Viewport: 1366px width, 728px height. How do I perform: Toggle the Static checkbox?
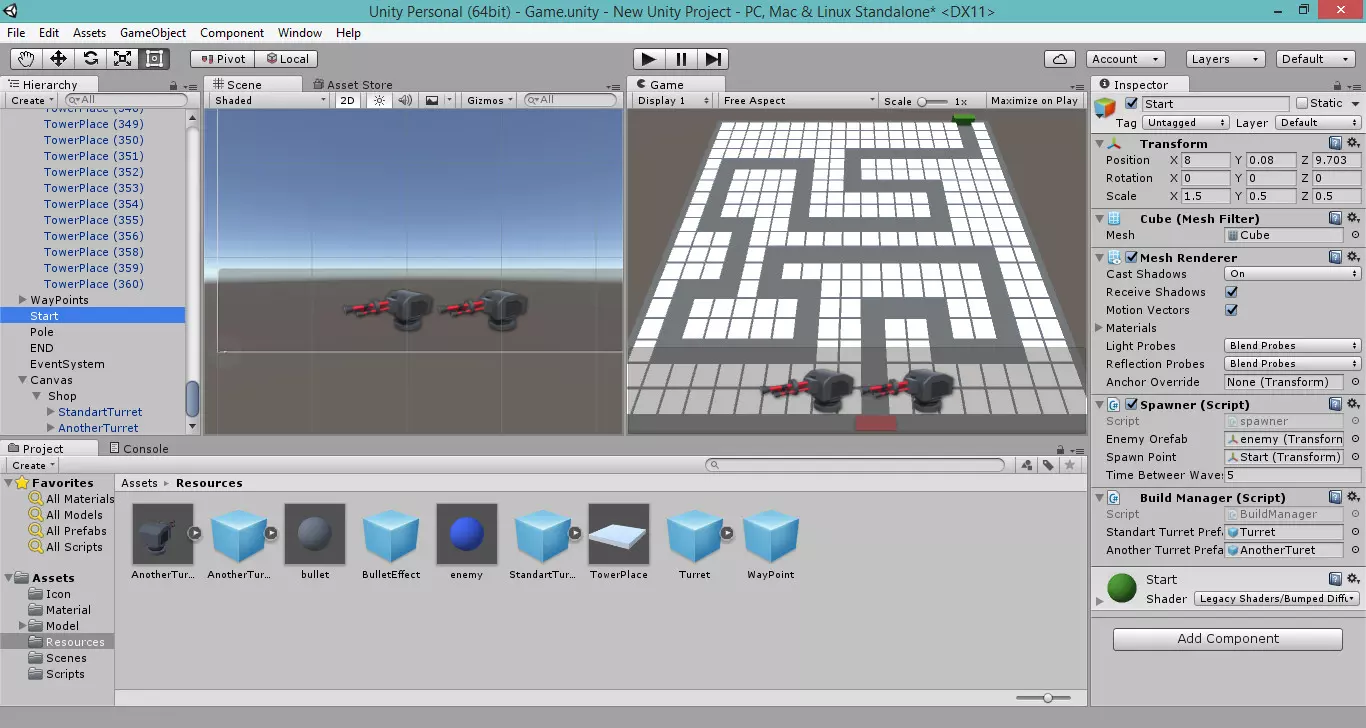click(1302, 103)
